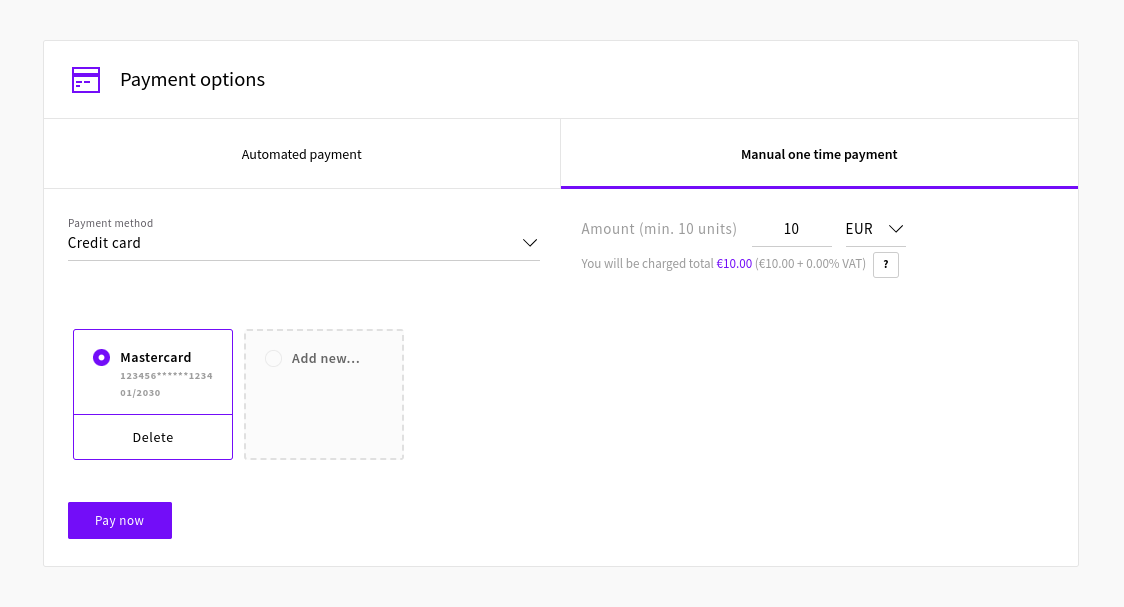Click the chevron arrow next to EUR
The height and width of the screenshot is (607, 1124).
click(x=896, y=229)
